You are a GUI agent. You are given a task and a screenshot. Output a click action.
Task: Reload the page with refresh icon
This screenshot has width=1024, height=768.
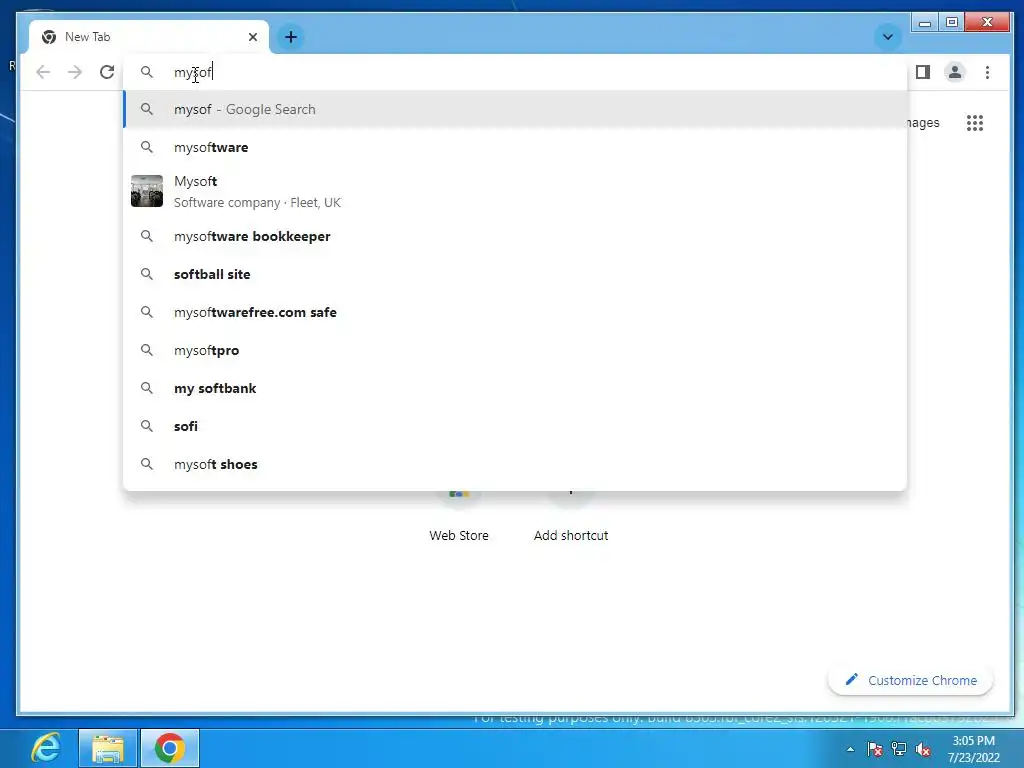coord(107,72)
